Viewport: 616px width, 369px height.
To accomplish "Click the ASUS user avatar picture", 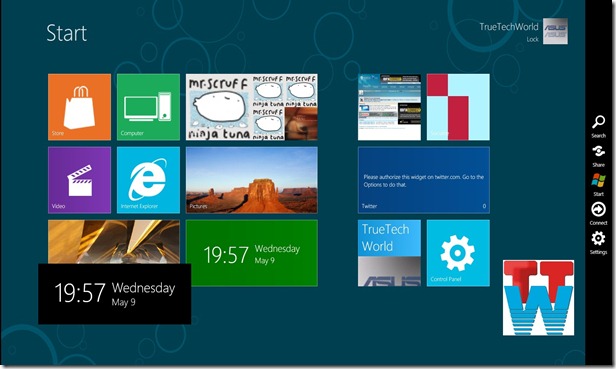I will tap(555, 31).
